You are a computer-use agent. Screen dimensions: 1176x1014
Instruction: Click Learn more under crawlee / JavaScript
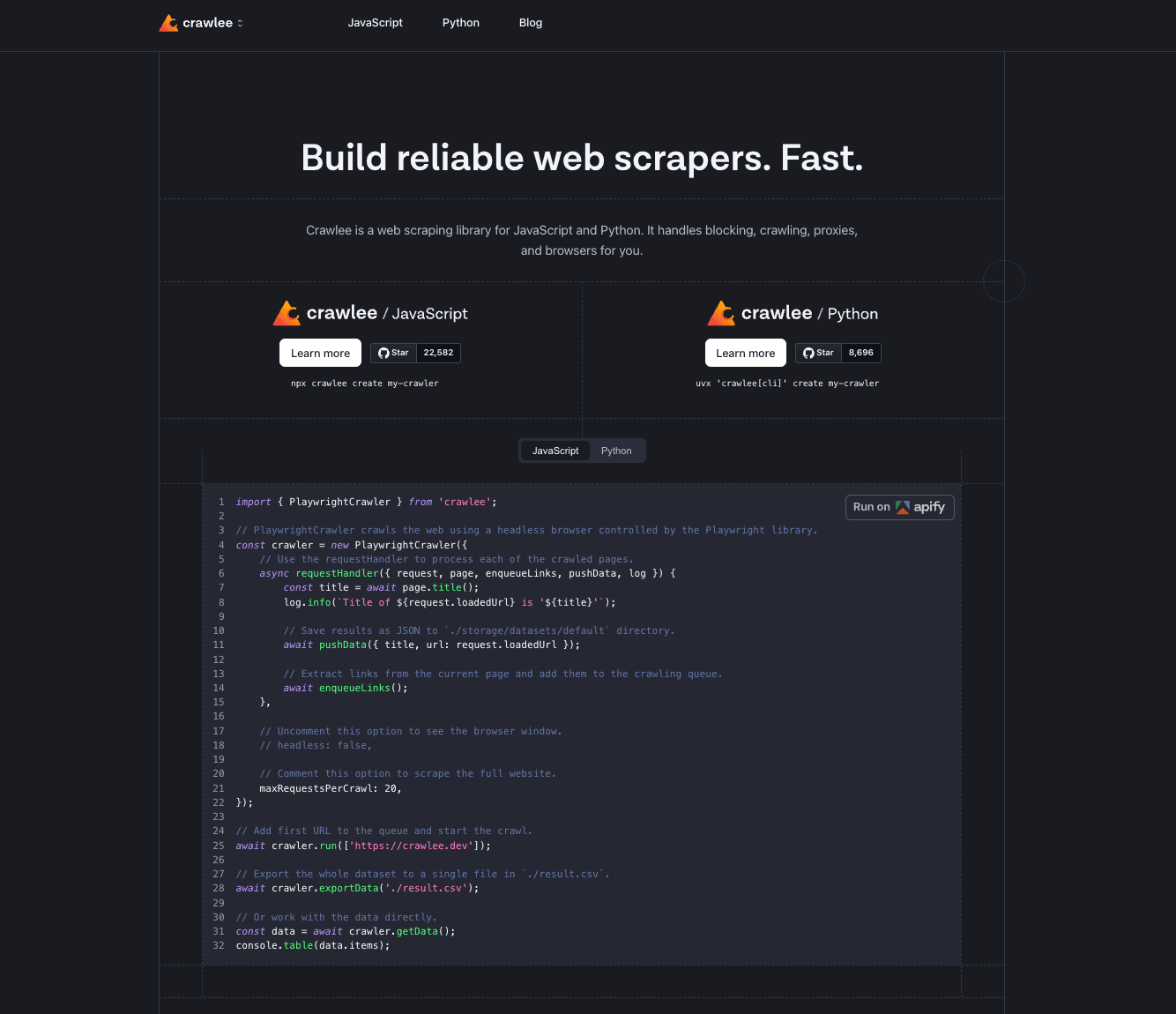click(320, 353)
